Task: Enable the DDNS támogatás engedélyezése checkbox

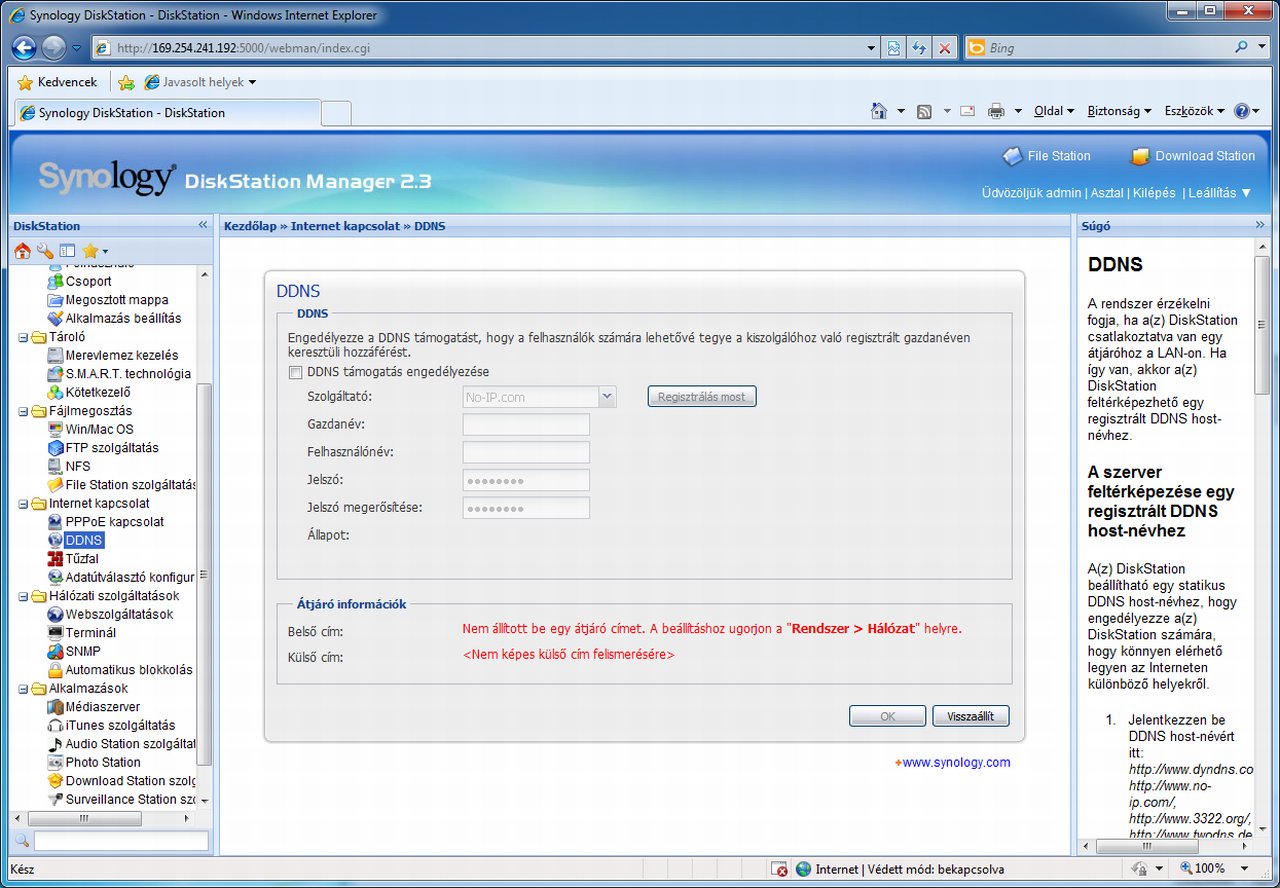Action: point(295,373)
